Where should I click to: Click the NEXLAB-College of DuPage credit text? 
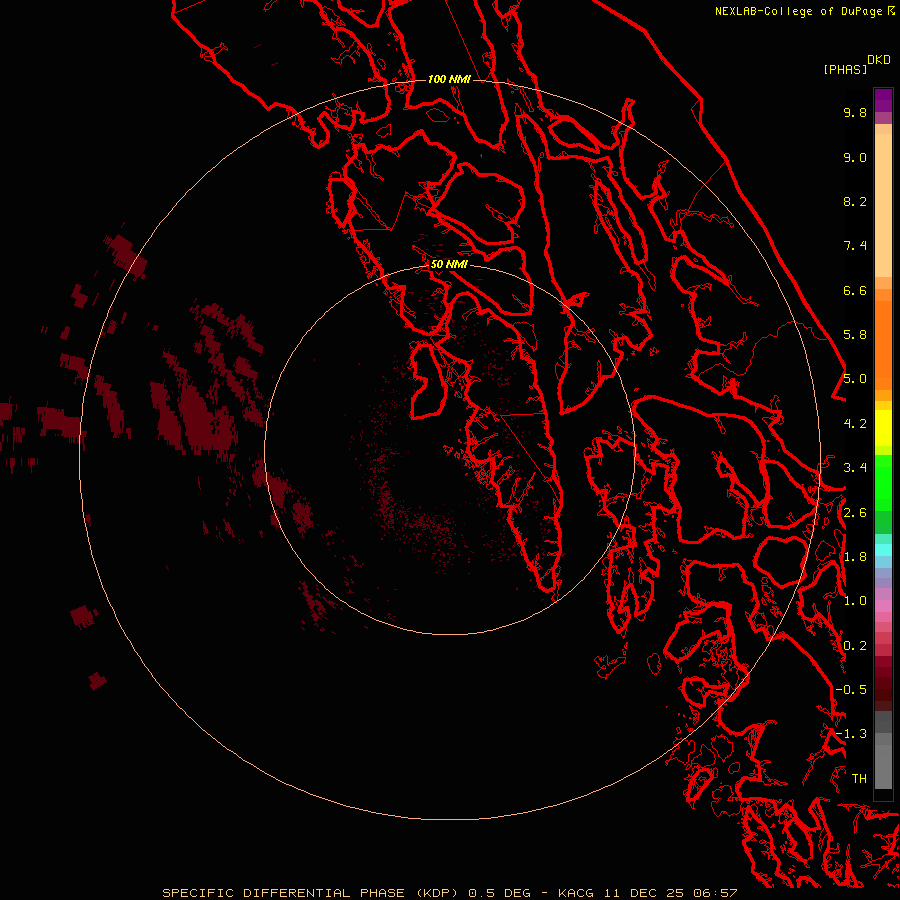click(800, 11)
